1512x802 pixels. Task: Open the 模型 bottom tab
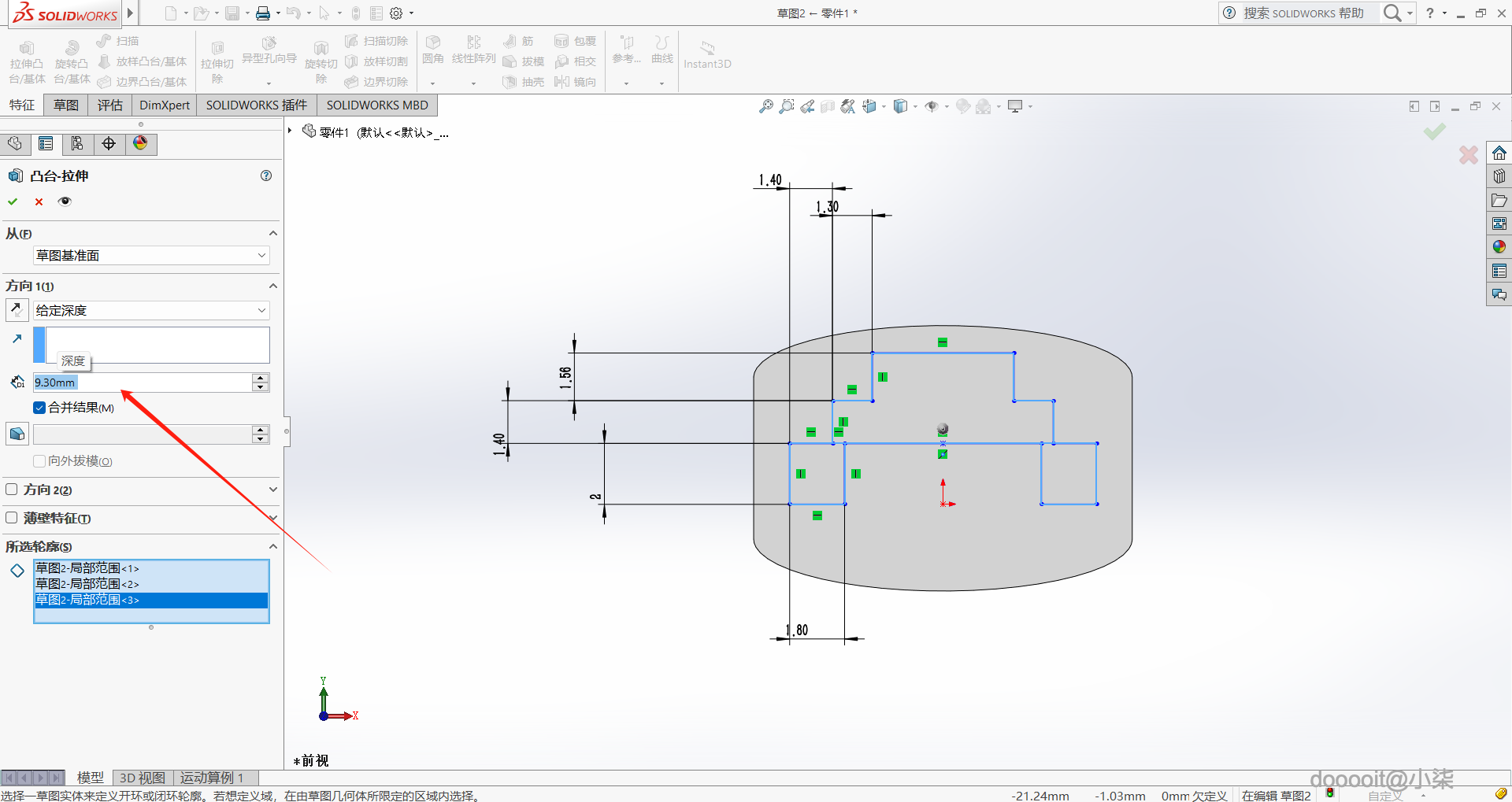point(91,778)
